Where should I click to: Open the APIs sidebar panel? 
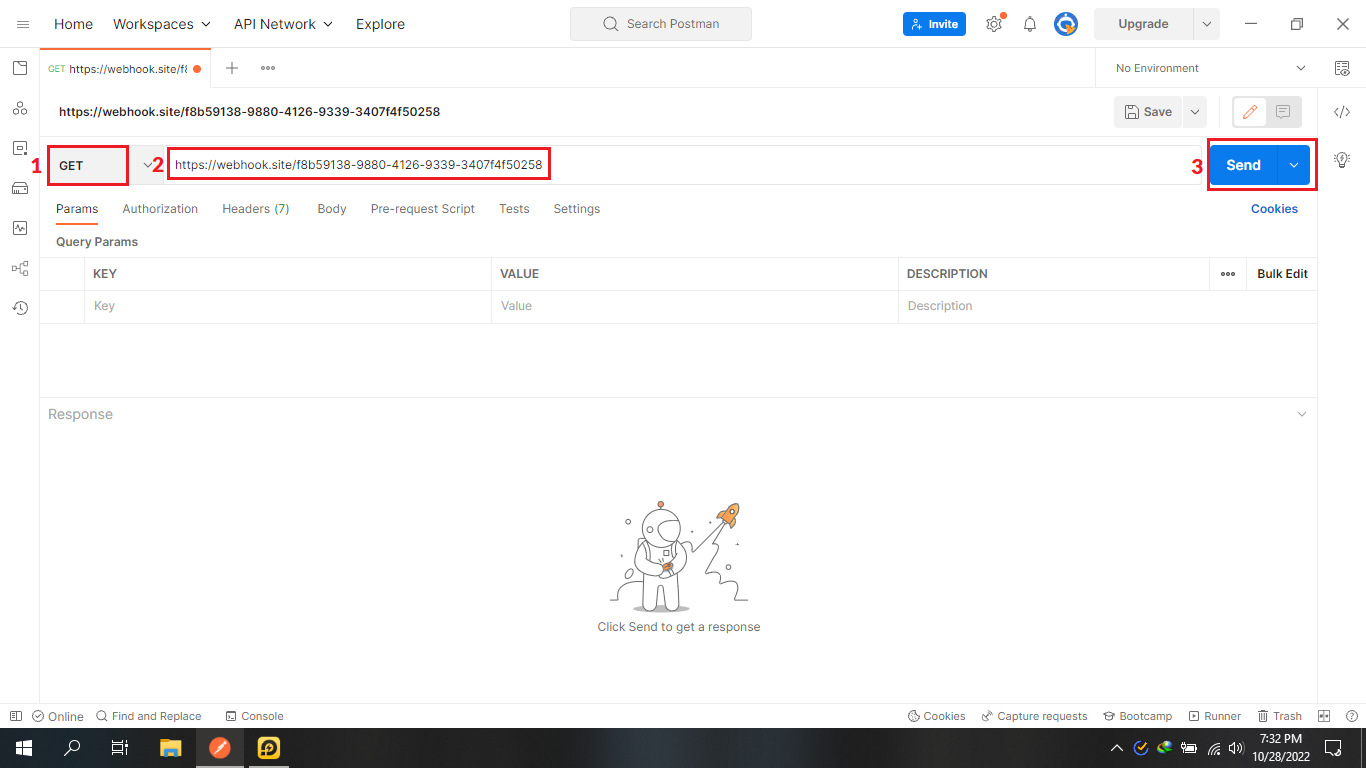click(20, 108)
